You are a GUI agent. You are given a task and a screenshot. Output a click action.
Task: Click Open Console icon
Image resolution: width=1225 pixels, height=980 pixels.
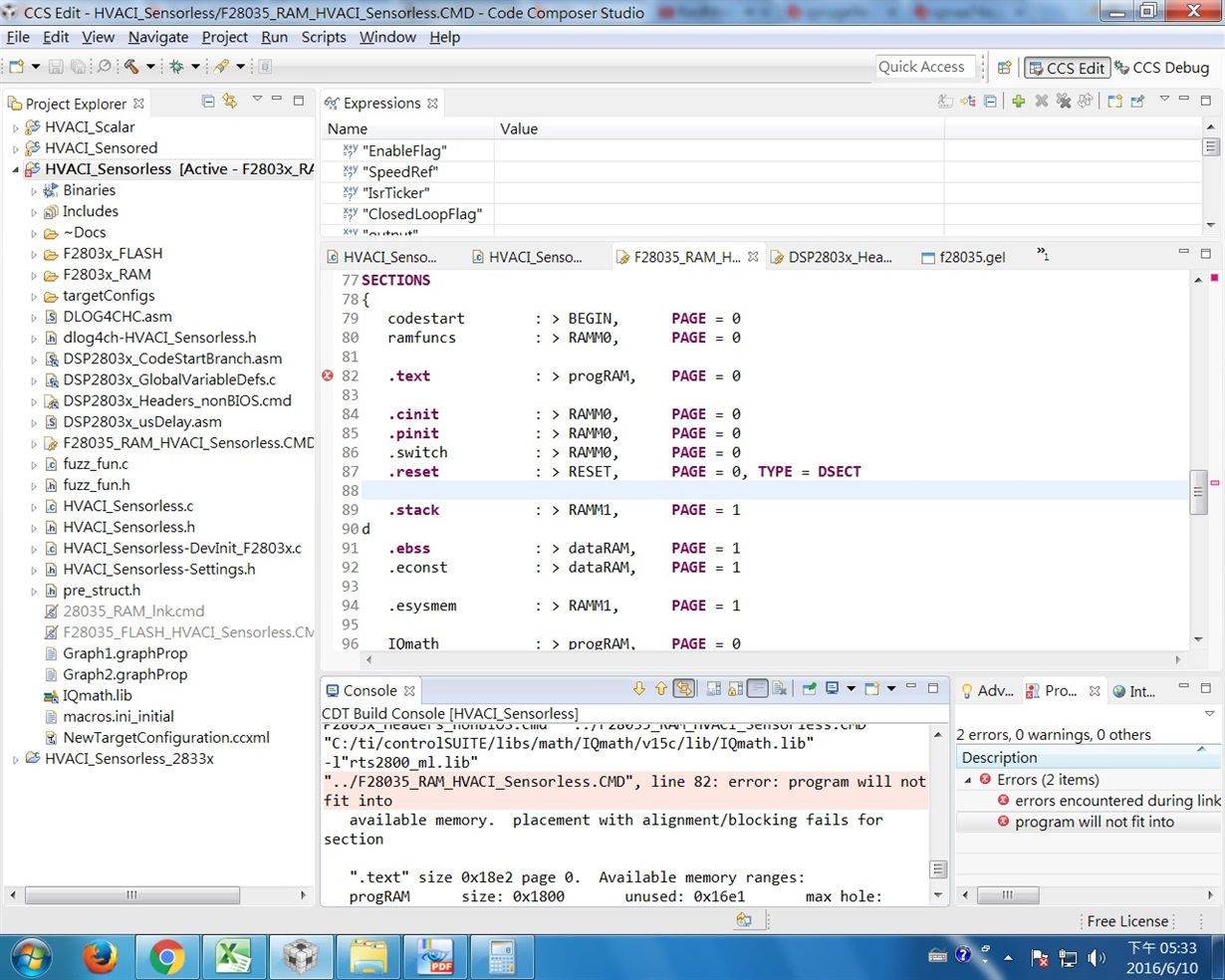click(x=871, y=689)
